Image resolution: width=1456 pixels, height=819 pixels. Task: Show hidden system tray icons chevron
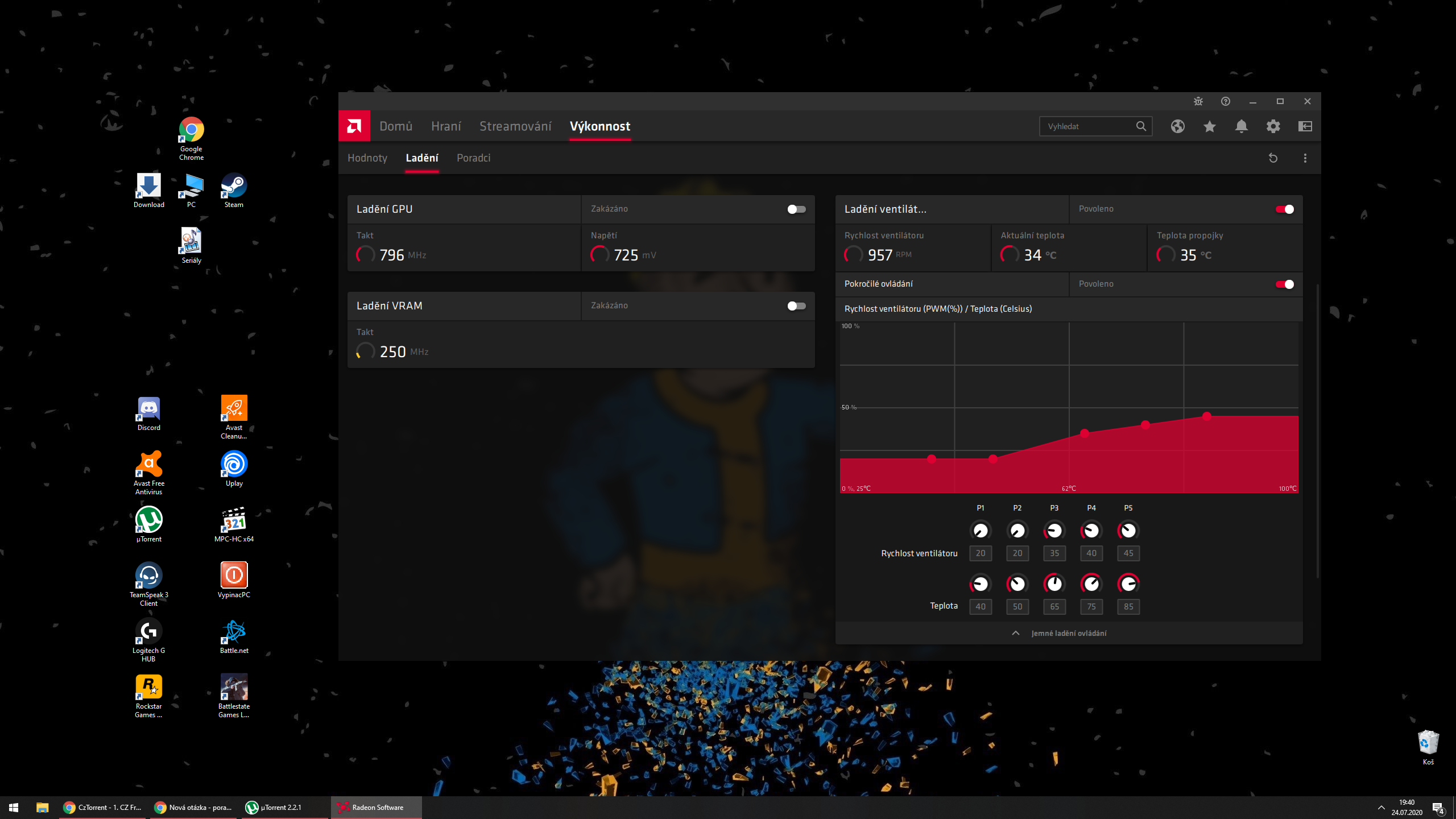click(1381, 808)
